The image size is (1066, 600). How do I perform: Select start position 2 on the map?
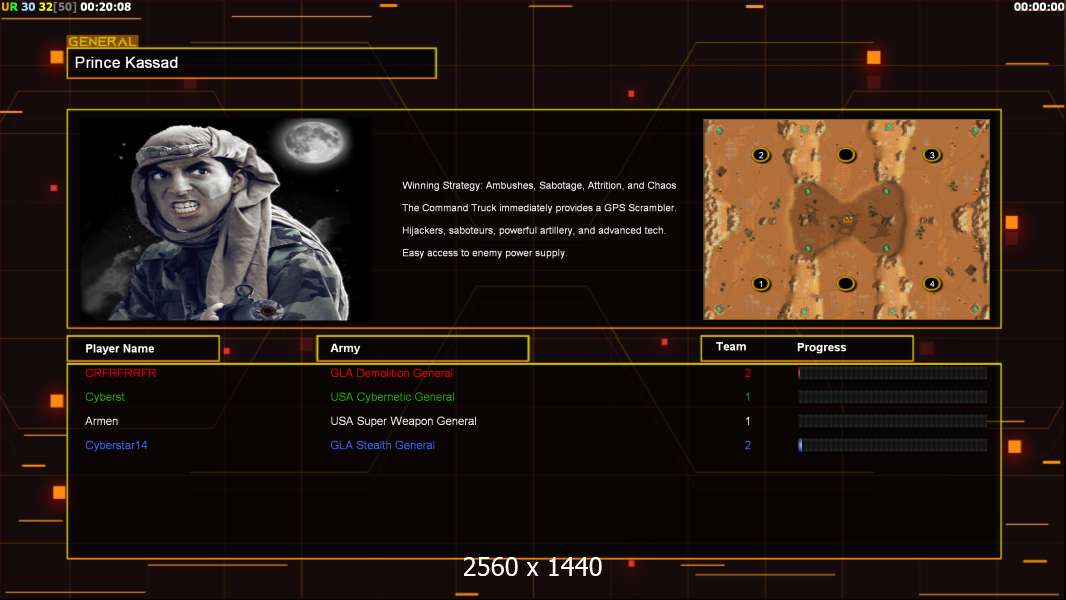pyautogui.click(x=761, y=155)
